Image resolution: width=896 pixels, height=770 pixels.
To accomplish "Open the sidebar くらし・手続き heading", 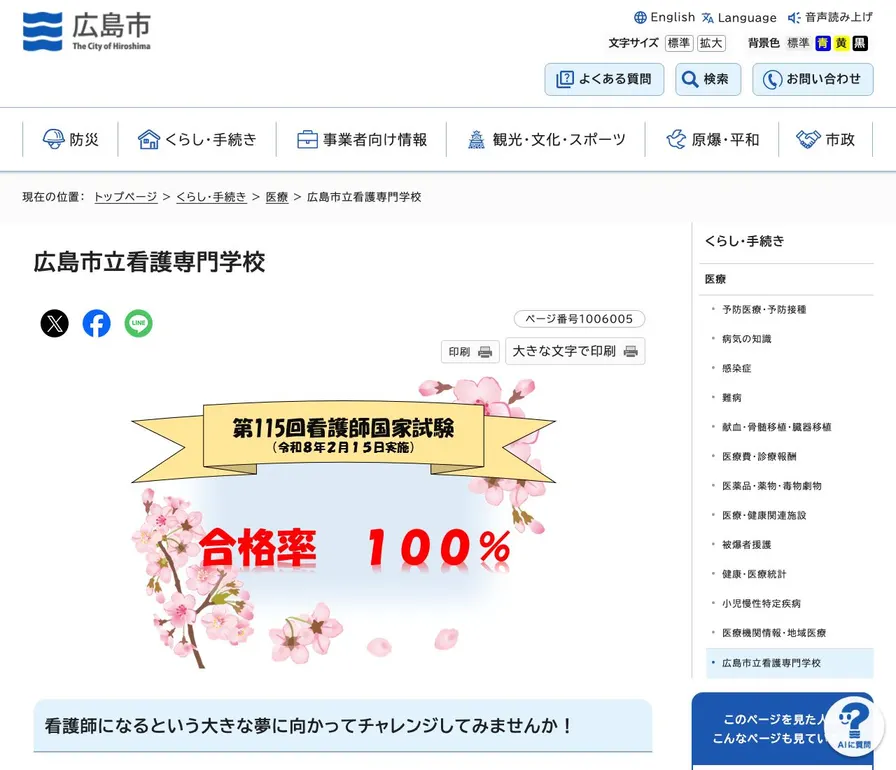I will point(745,241).
